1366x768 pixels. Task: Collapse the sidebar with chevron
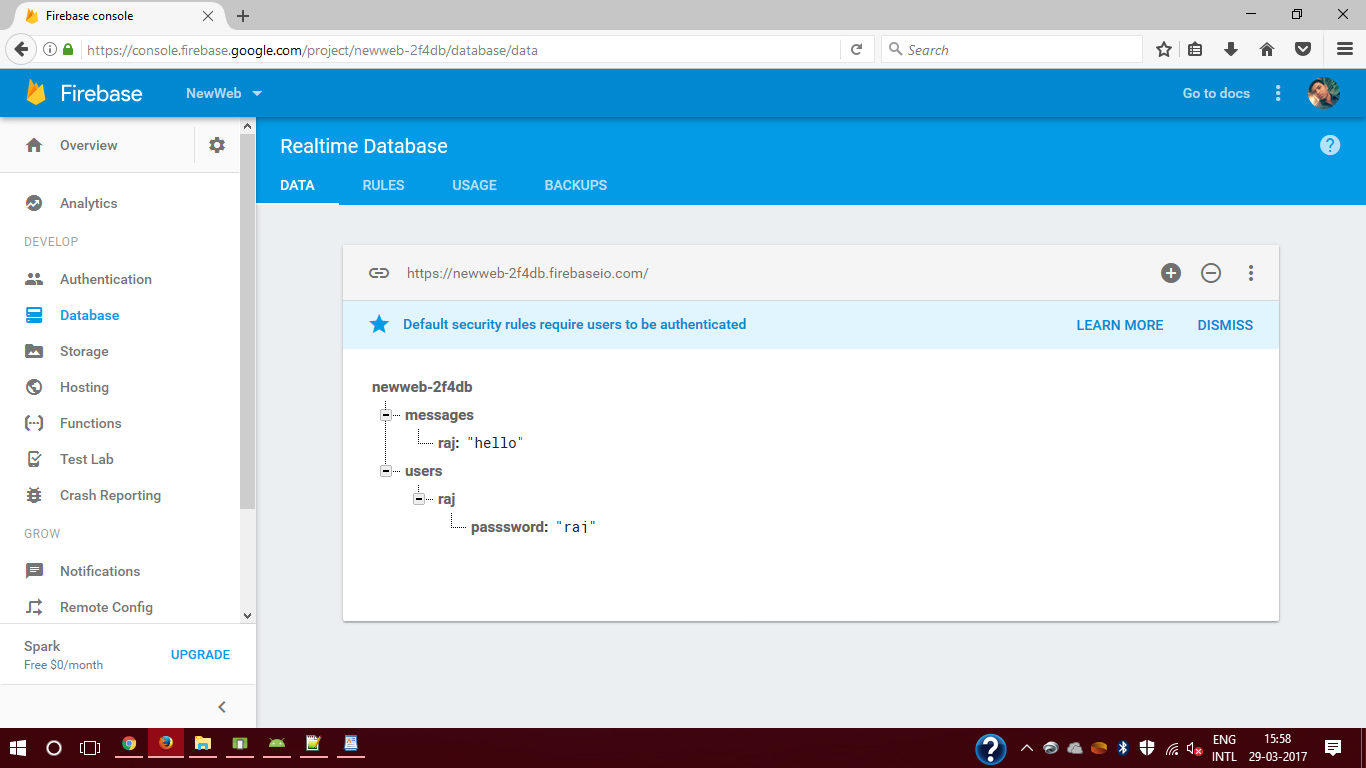coord(222,707)
